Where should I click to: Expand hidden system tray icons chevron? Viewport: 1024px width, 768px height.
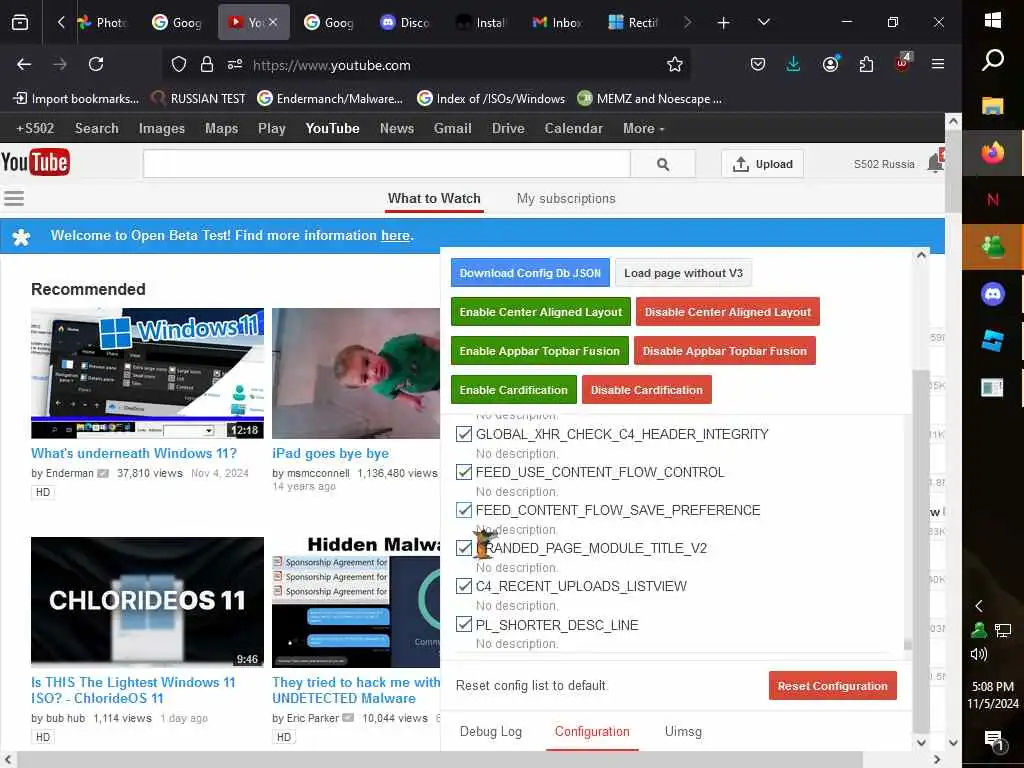pyautogui.click(x=978, y=606)
